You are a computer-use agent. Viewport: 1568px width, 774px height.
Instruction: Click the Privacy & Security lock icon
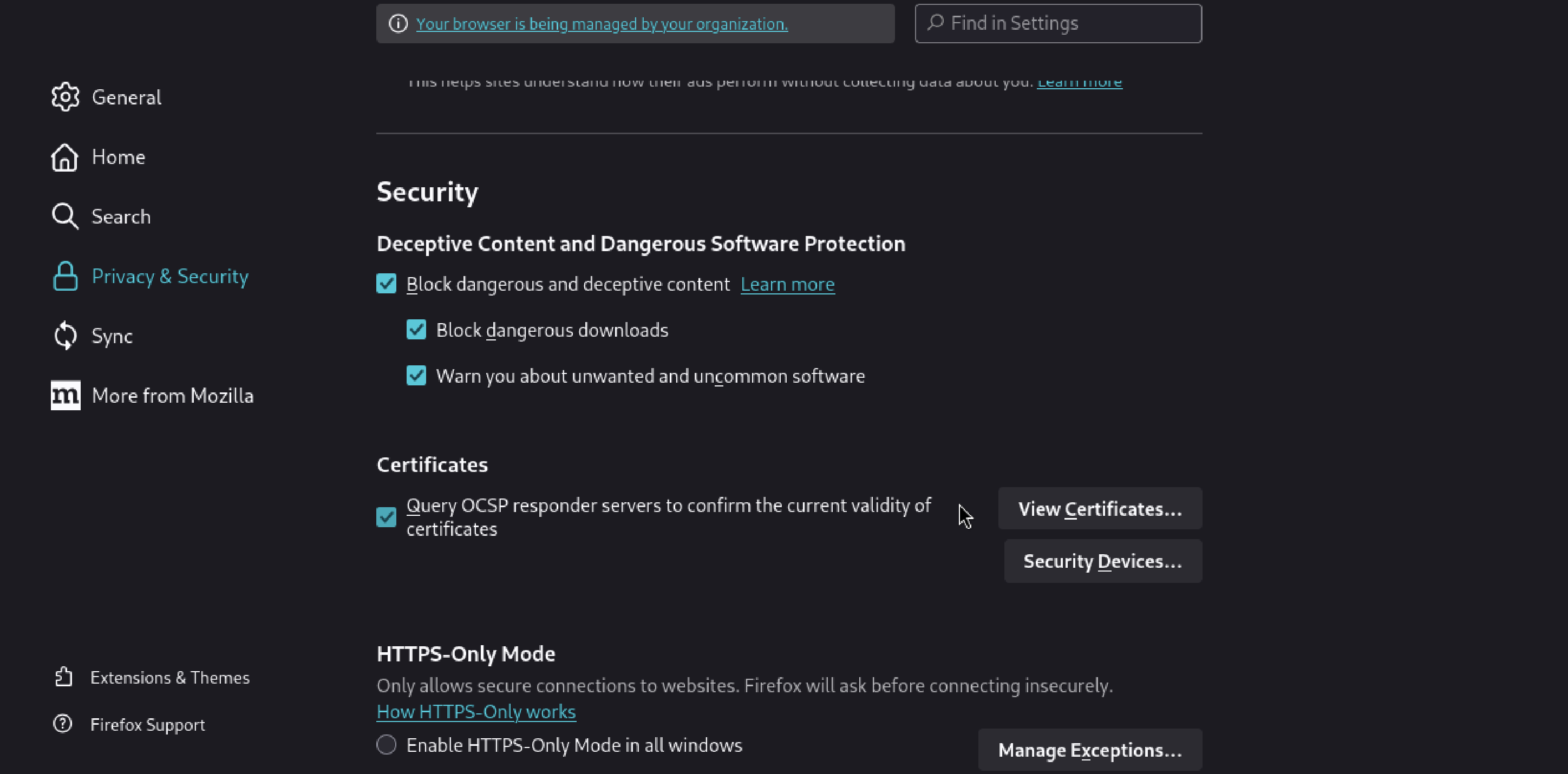click(65, 276)
